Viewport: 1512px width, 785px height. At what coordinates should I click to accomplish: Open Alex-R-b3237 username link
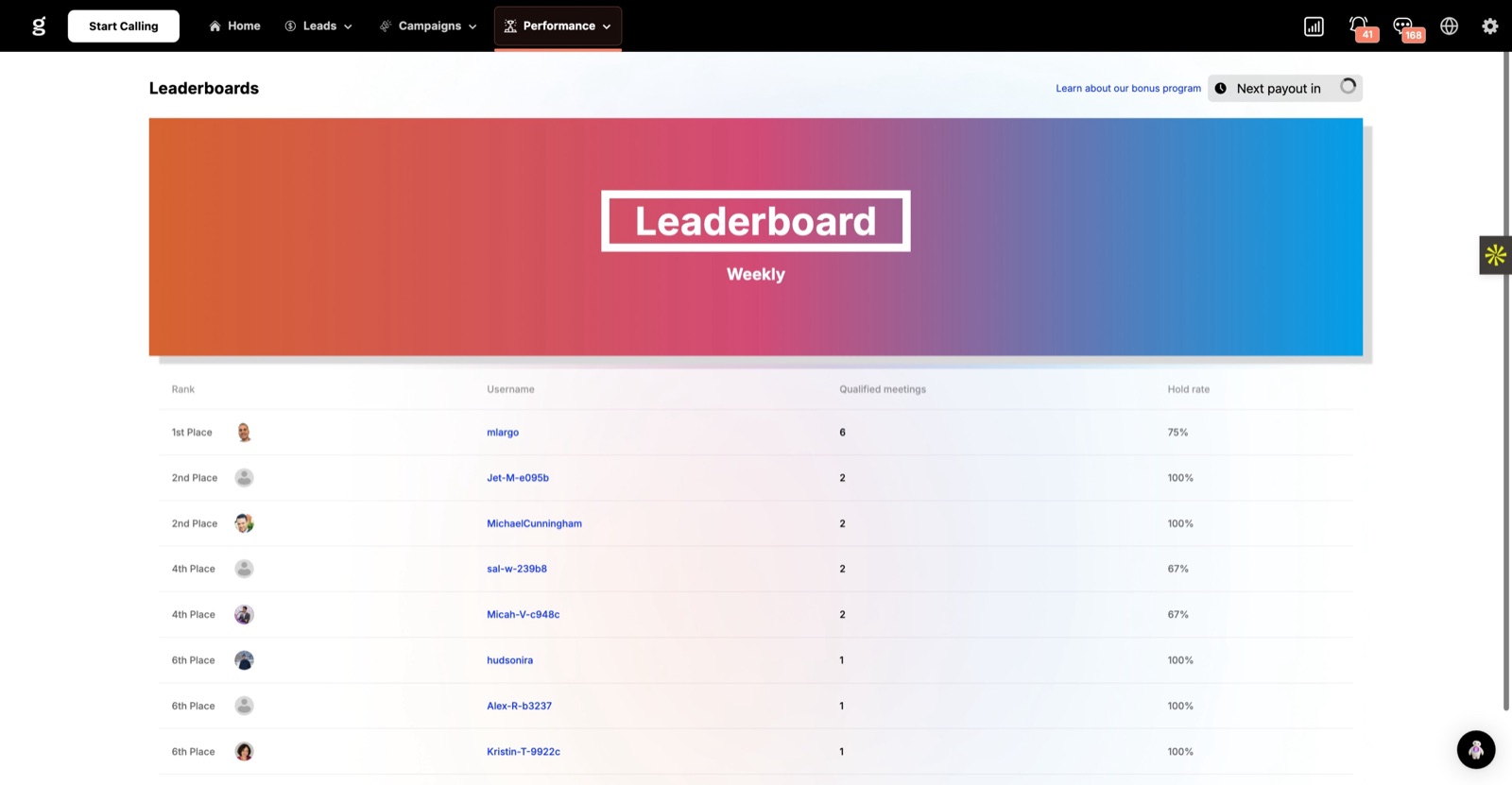pos(519,706)
